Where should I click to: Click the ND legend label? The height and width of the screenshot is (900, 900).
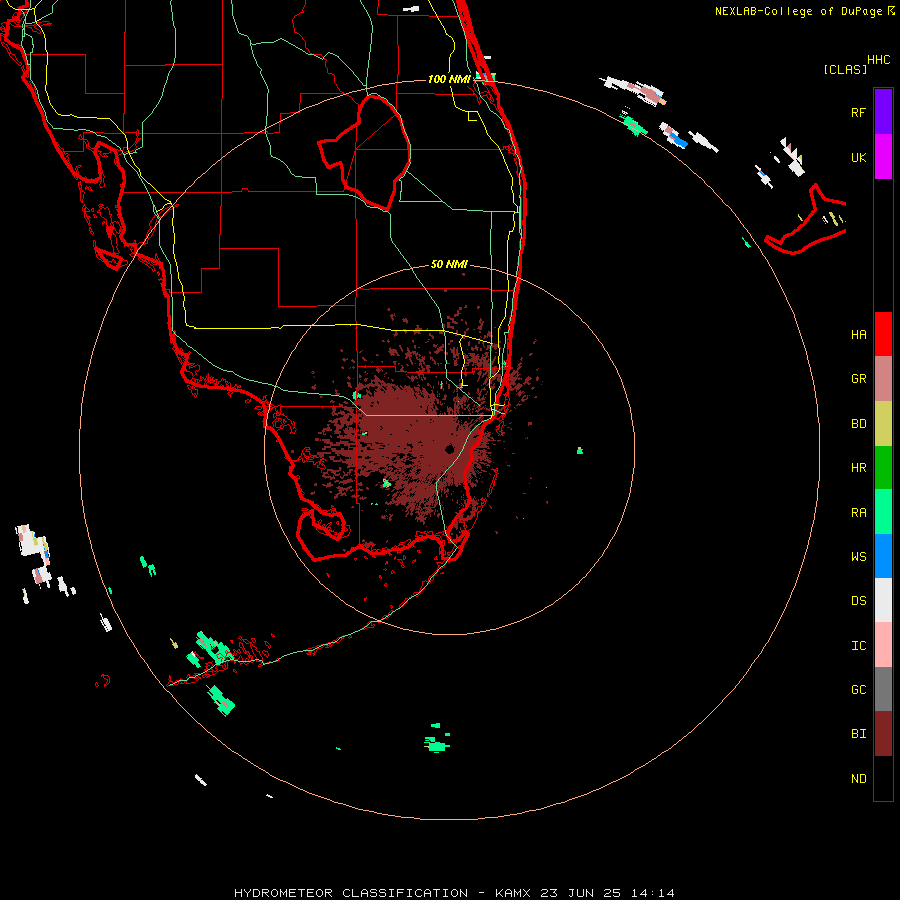click(x=858, y=779)
